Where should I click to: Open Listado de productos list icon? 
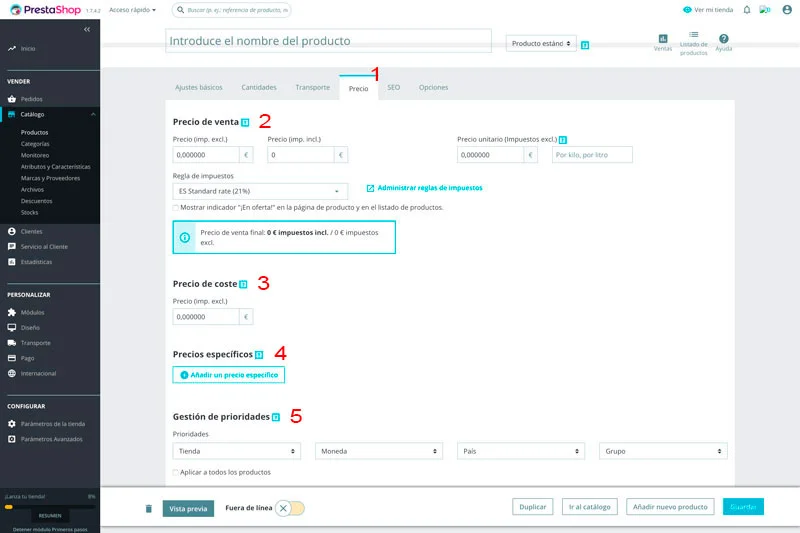(693, 35)
